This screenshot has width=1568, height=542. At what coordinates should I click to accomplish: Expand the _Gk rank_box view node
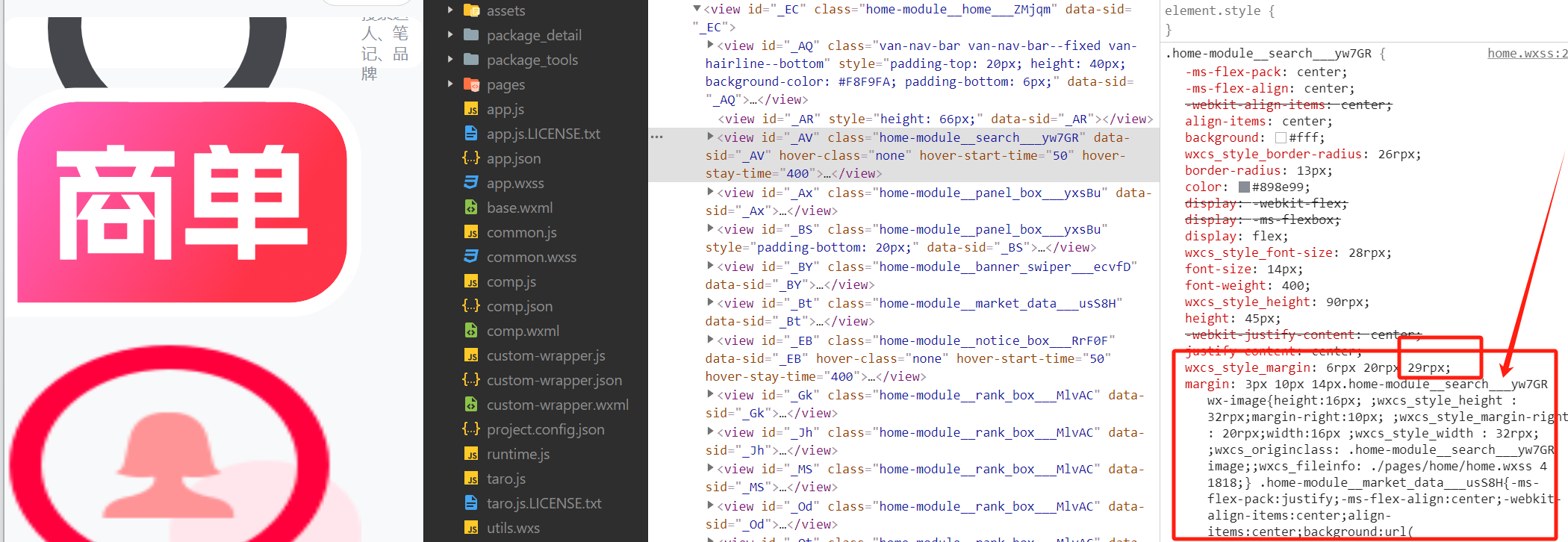710,394
